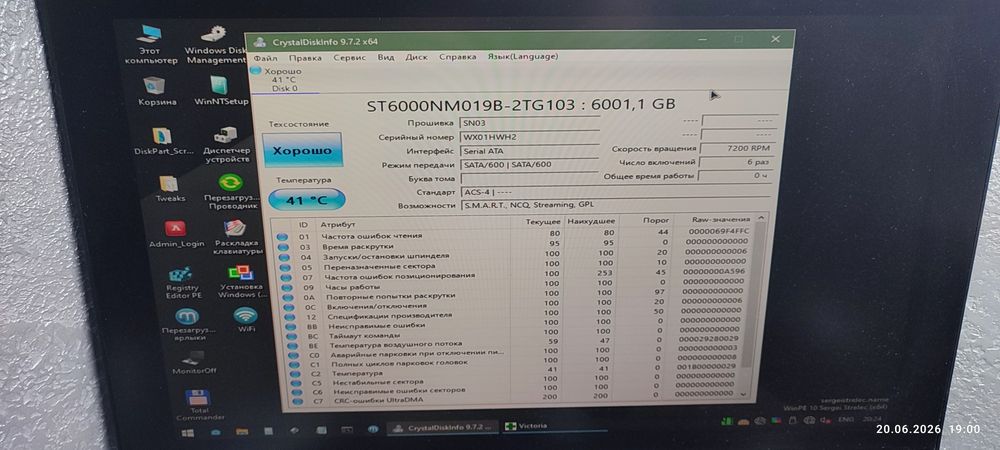
Task: Open the Tweaks folder on desktop
Action: pos(170,189)
